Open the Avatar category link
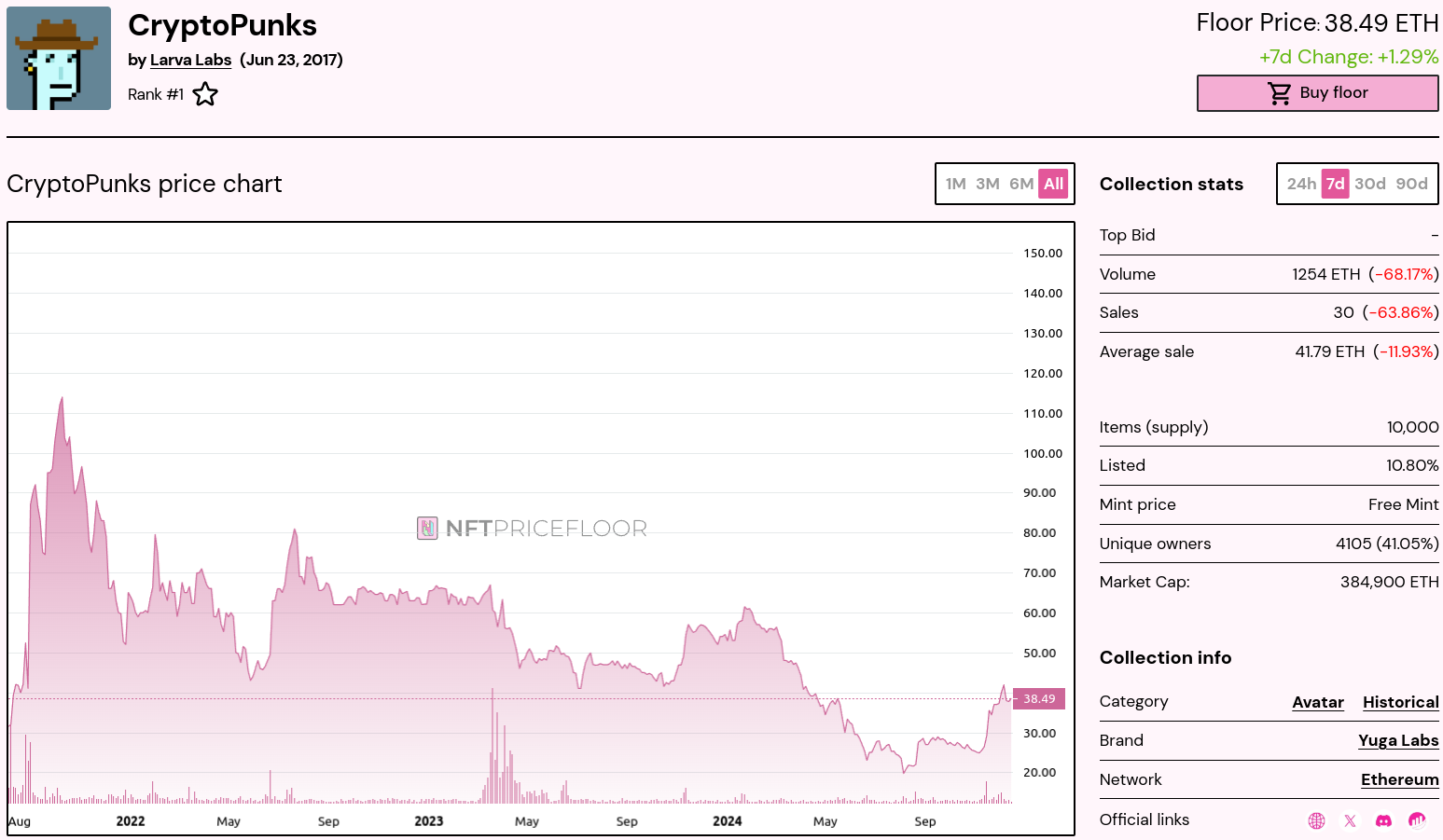This screenshot has width=1443, height=840. coord(1318,702)
